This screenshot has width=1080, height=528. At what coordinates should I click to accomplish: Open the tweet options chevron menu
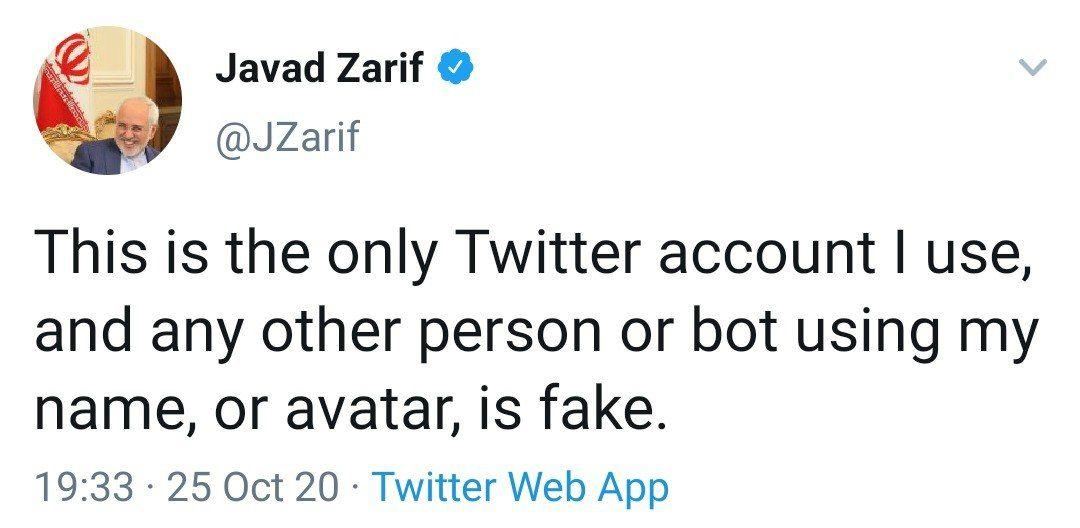click(x=1031, y=69)
